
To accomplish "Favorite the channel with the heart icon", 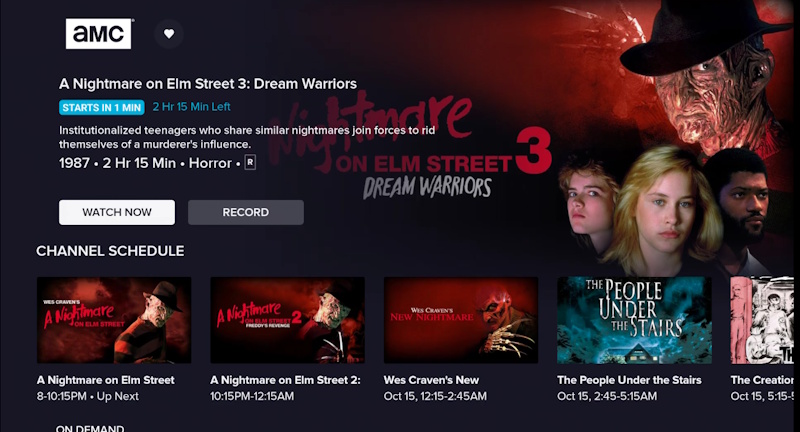I will 169,34.
